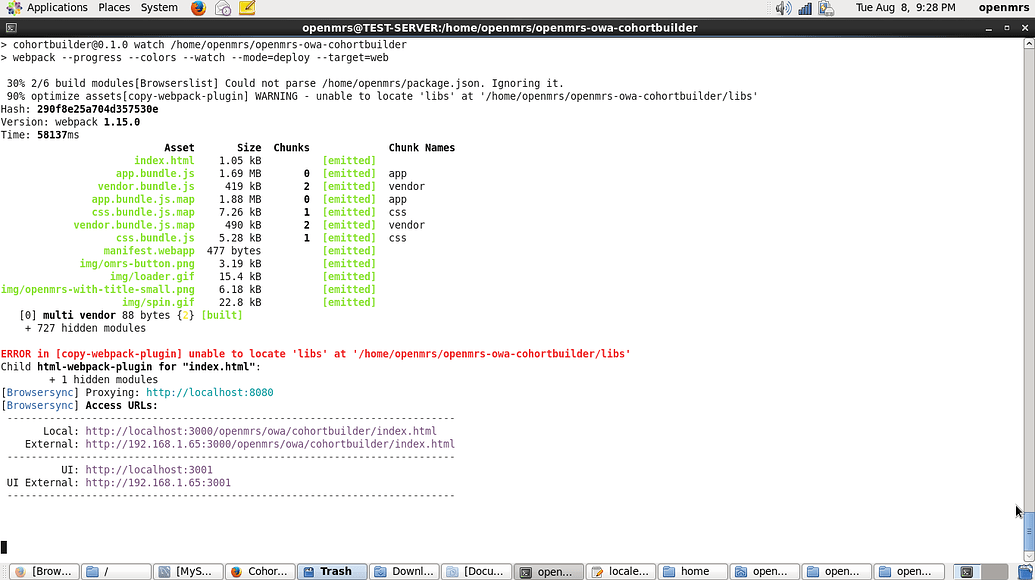Click the 1.88 MB size value
1035x580 pixels.
pyautogui.click(x=240, y=199)
